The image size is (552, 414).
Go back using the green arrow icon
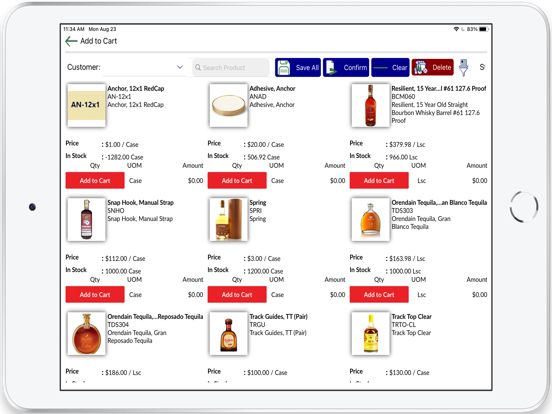pyautogui.click(x=71, y=41)
